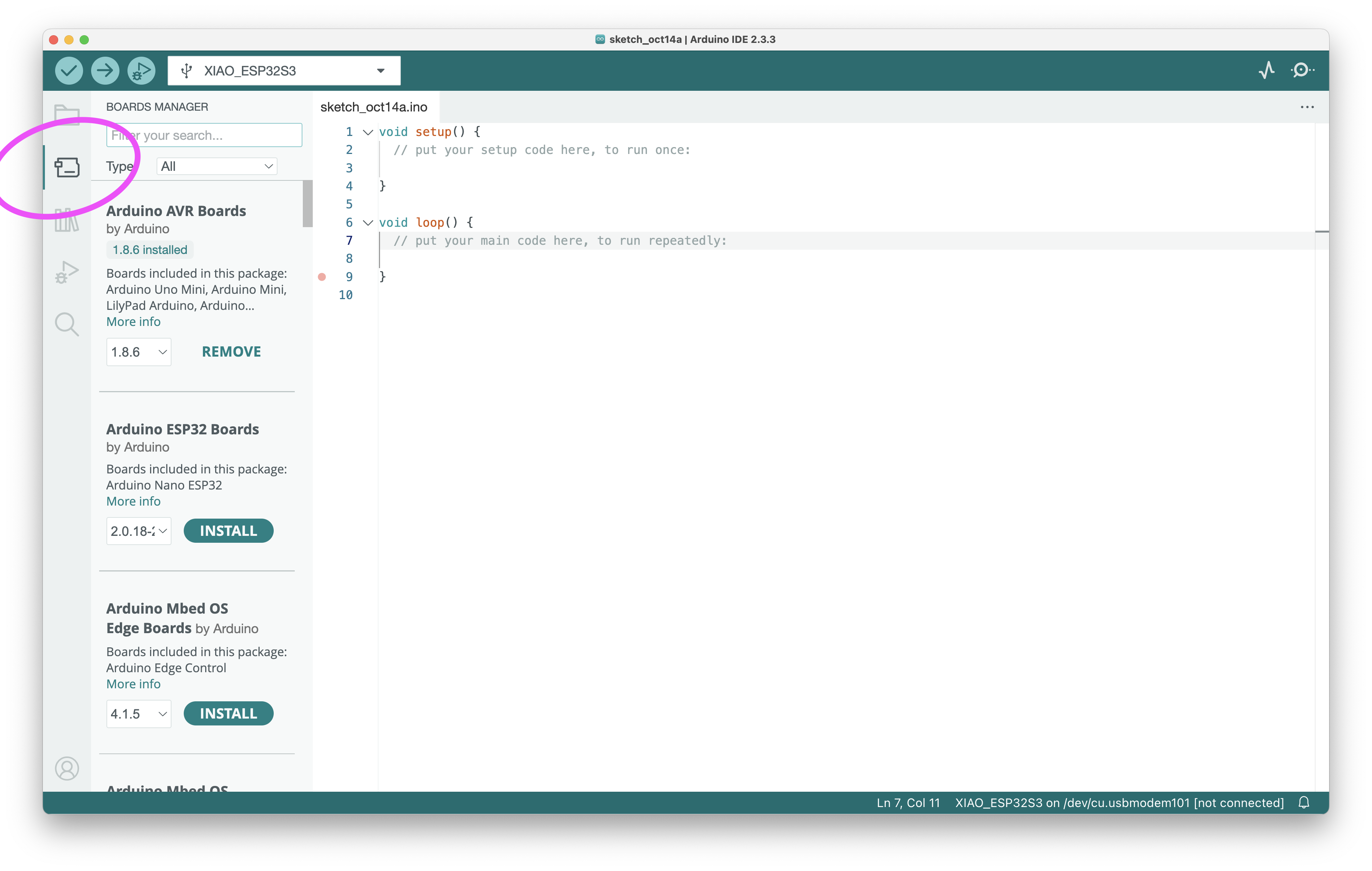Open the XIAO_ESP32S3 board selector dropdown
The width and height of the screenshot is (1372, 871).
tap(284, 71)
